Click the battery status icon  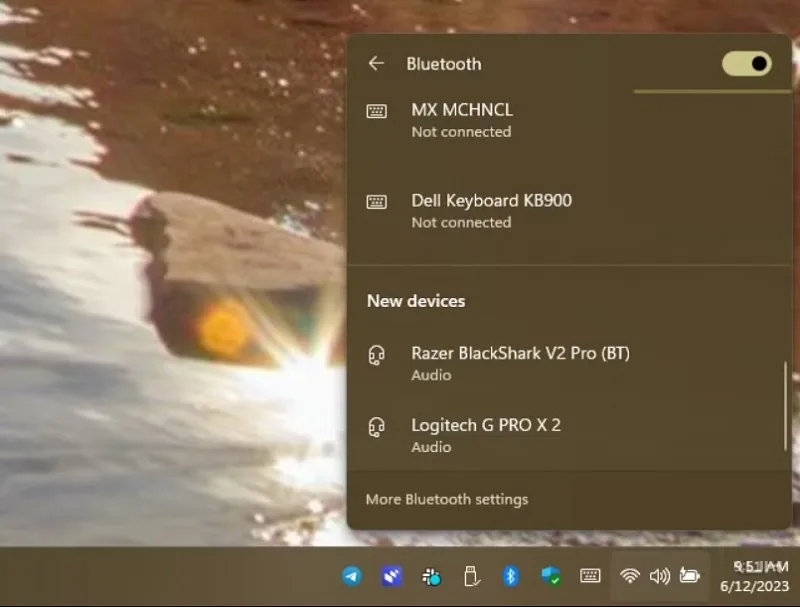689,576
